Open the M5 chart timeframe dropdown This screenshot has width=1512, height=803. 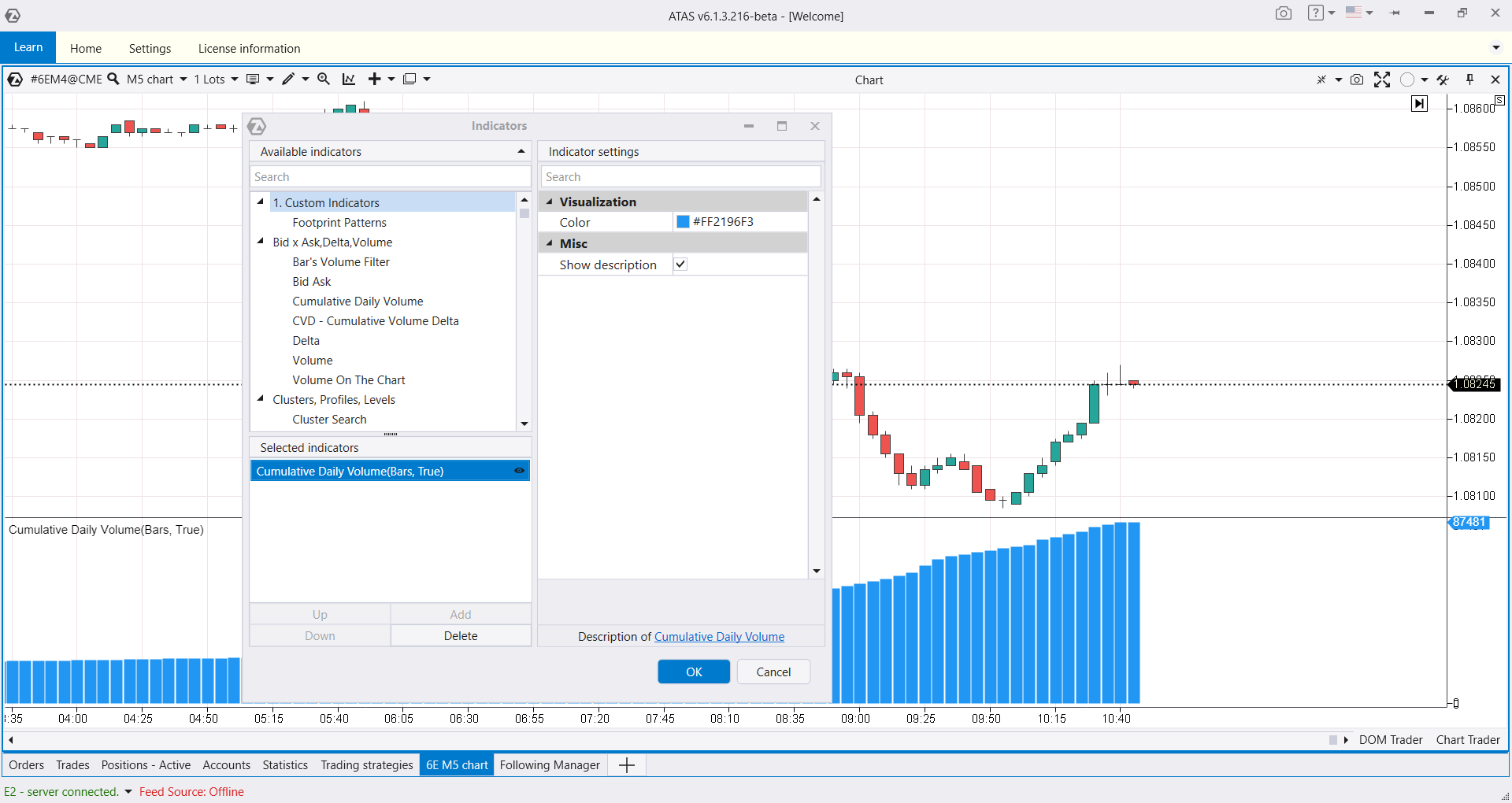(157, 79)
